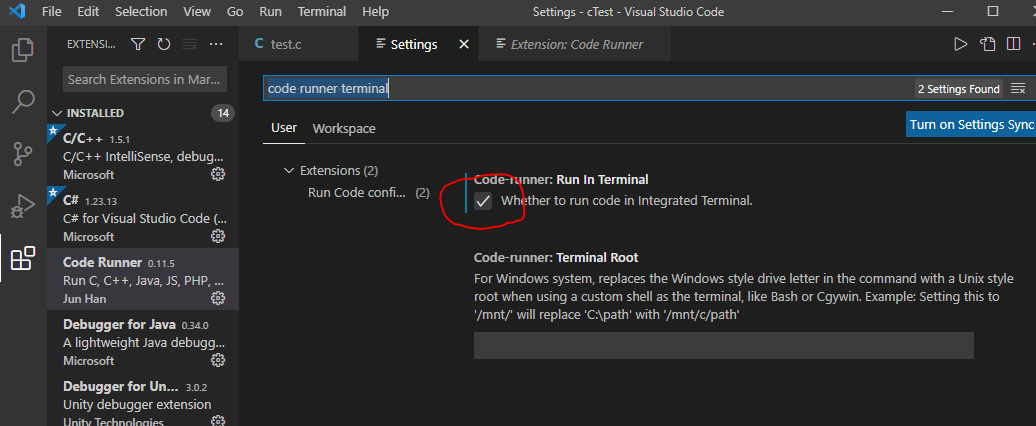Close the Settings tab
Screen dimensions: 1036x426
pos(464,44)
